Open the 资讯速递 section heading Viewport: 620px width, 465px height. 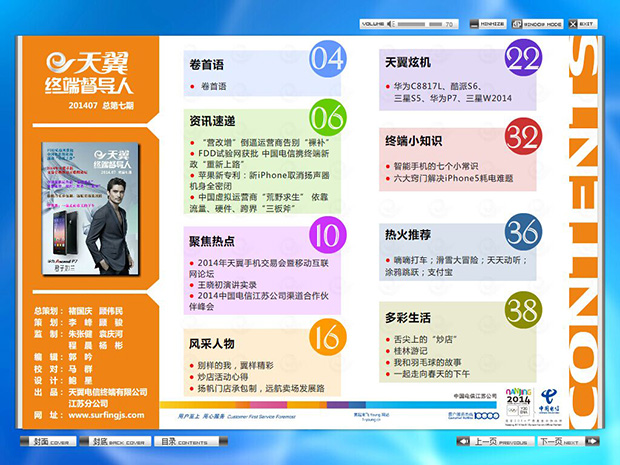click(x=212, y=121)
